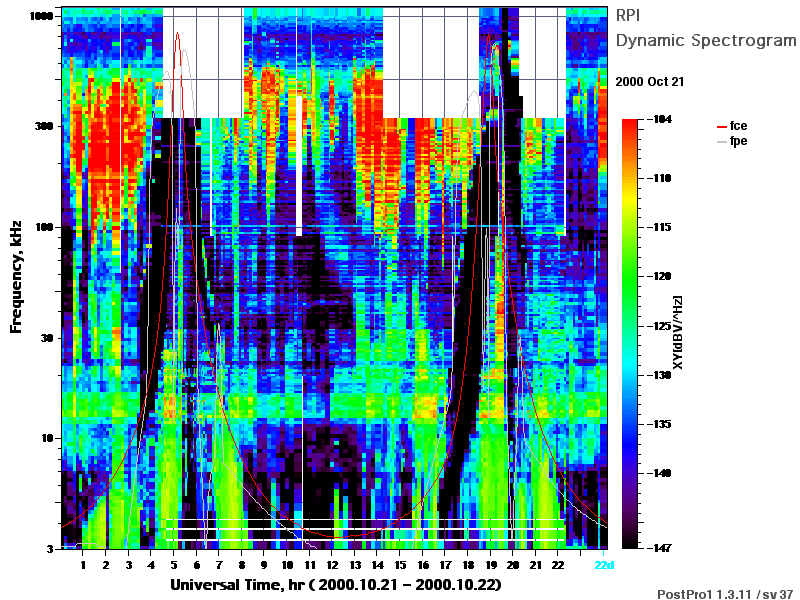Click the red fce legend entry
Screen dimensions: 800x600
[x=732, y=126]
